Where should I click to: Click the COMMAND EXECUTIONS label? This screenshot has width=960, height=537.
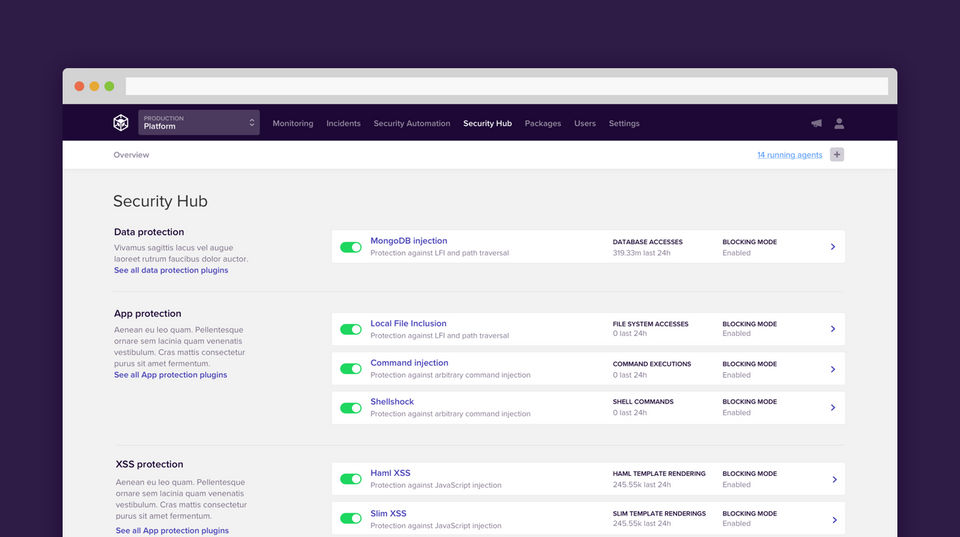[651, 364]
